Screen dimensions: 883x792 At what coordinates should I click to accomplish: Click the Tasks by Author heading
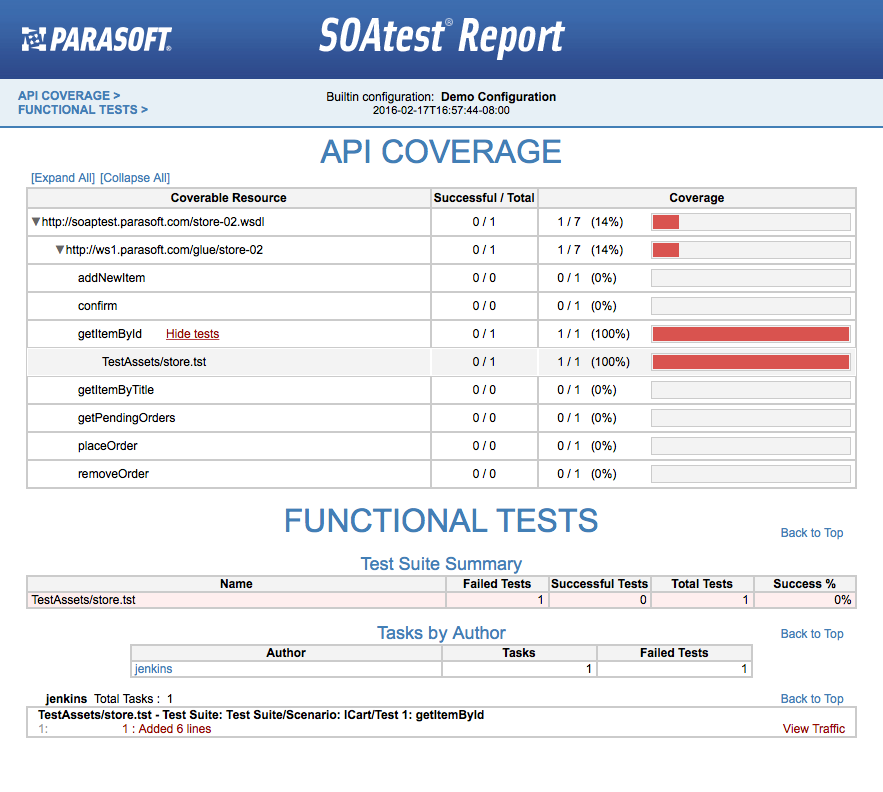click(x=441, y=633)
